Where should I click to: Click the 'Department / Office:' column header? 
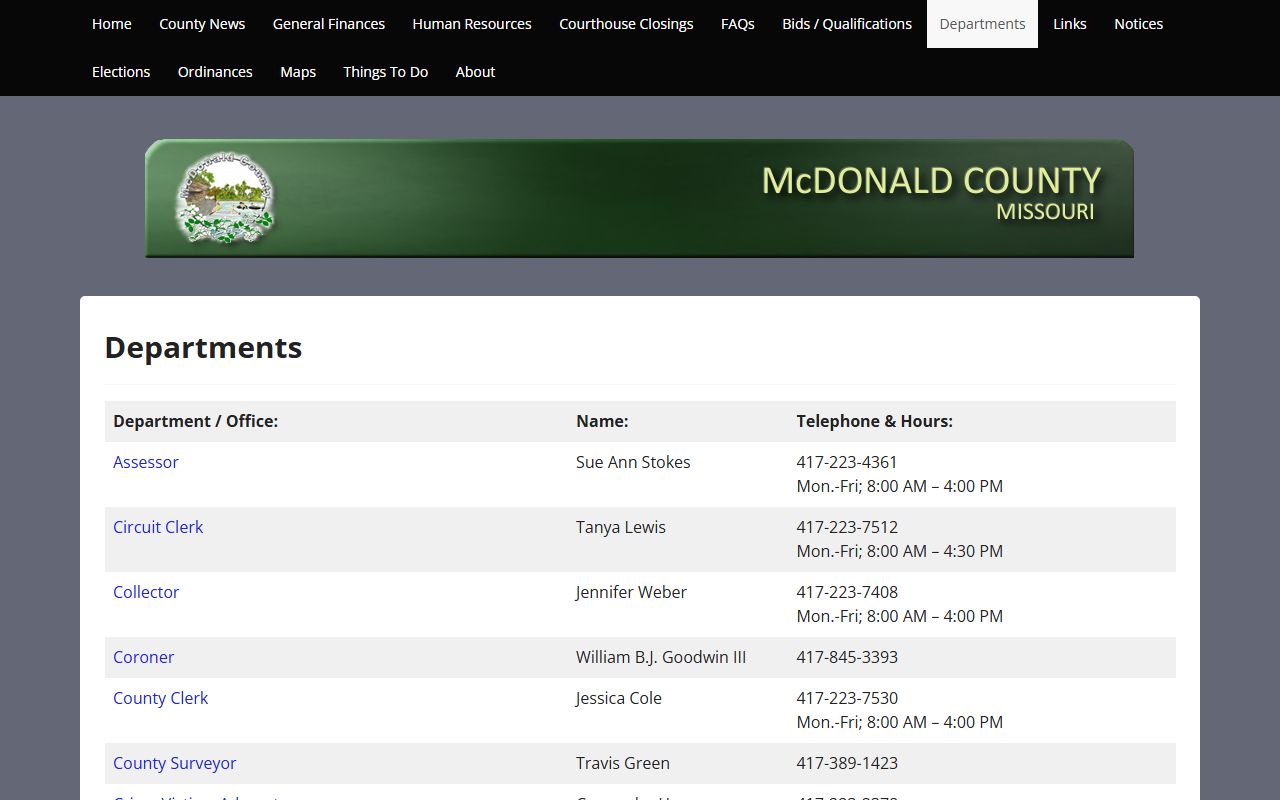(x=195, y=421)
